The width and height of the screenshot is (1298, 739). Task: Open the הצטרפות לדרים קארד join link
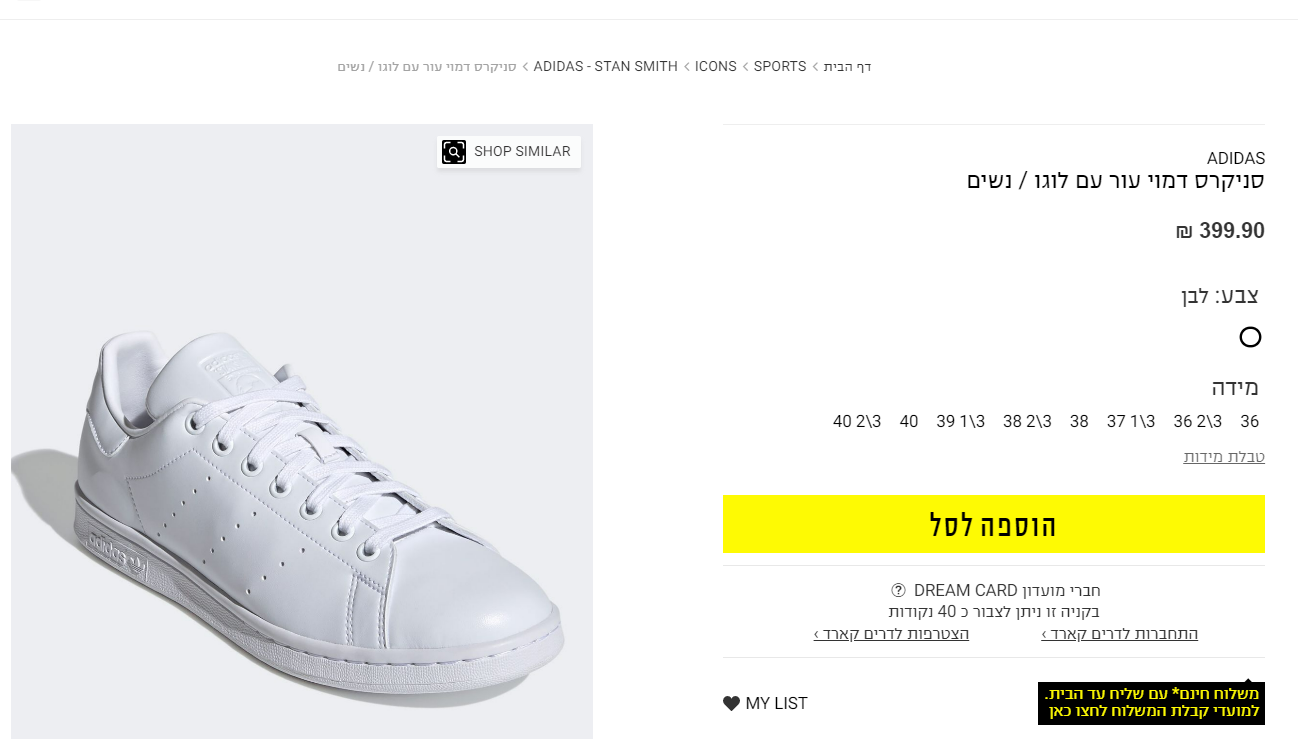point(891,634)
